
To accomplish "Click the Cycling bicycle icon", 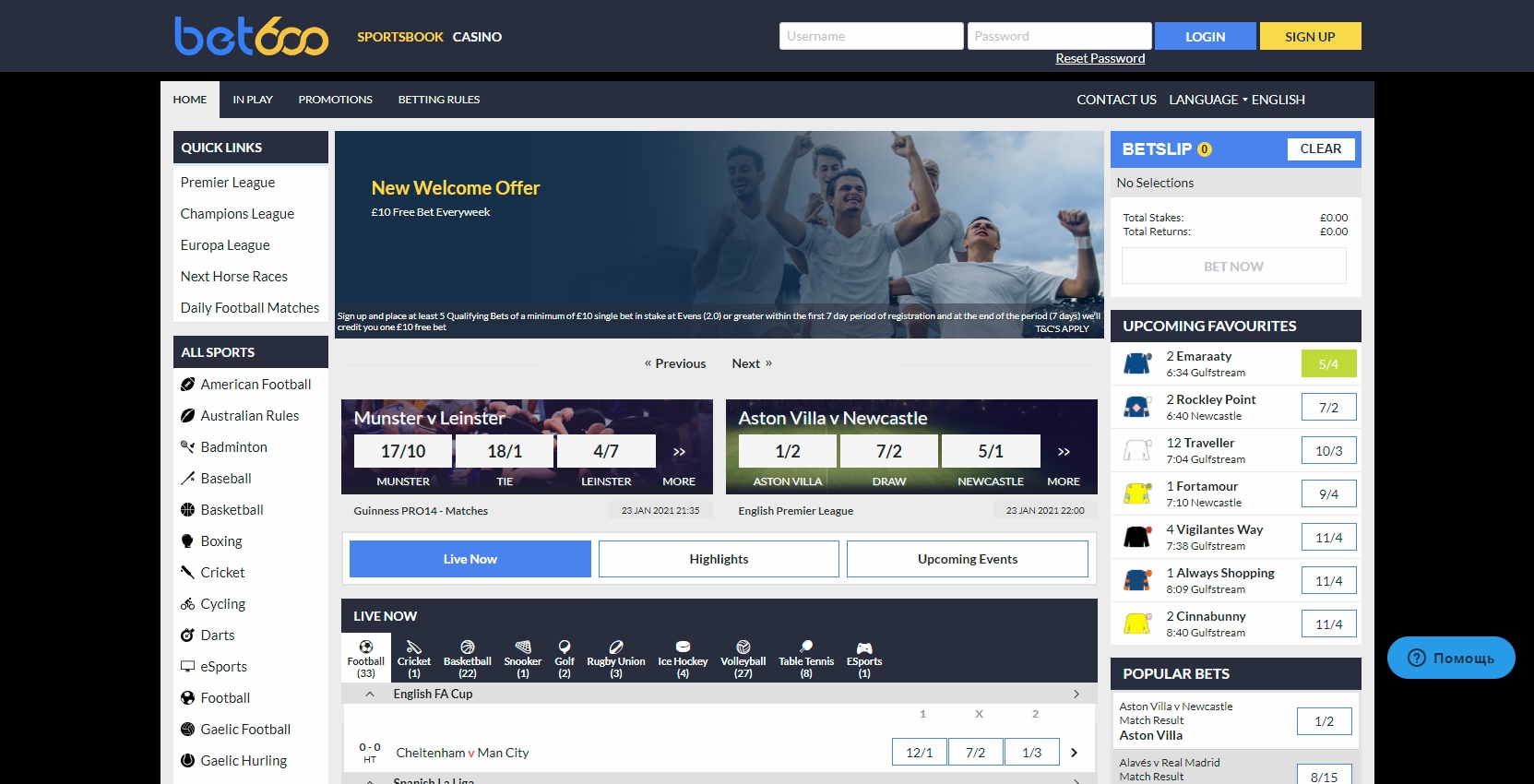I will tap(187, 604).
